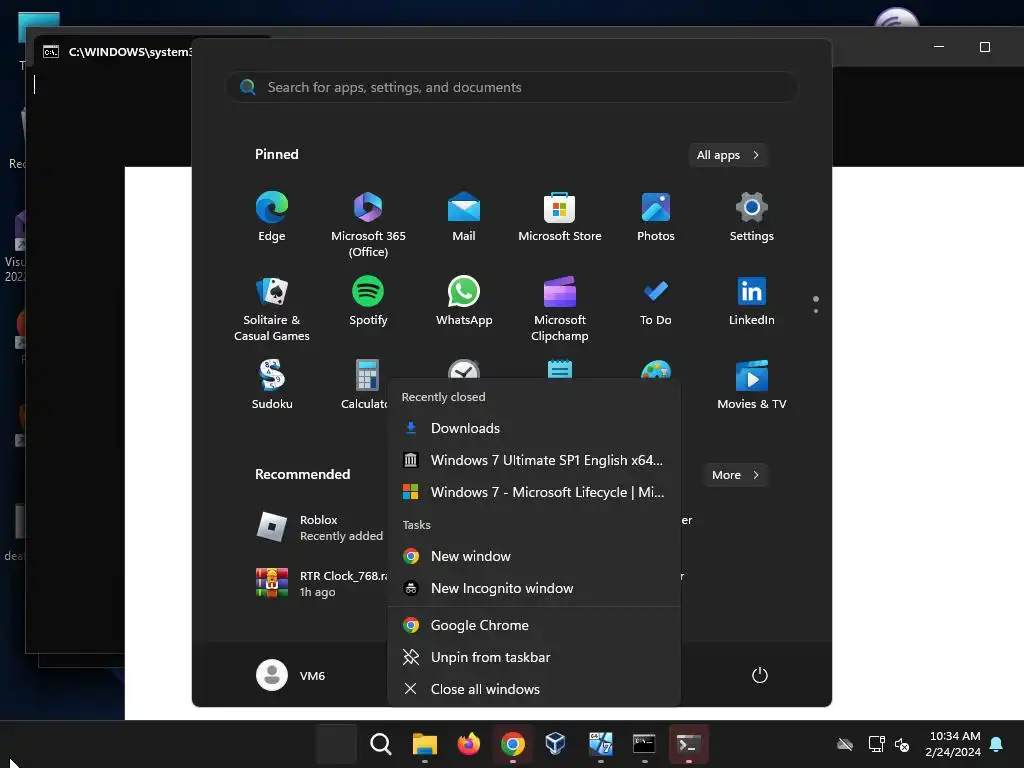Screen dimensions: 1024x768
Task: Open the VM6 user account menu
Action: 291,675
